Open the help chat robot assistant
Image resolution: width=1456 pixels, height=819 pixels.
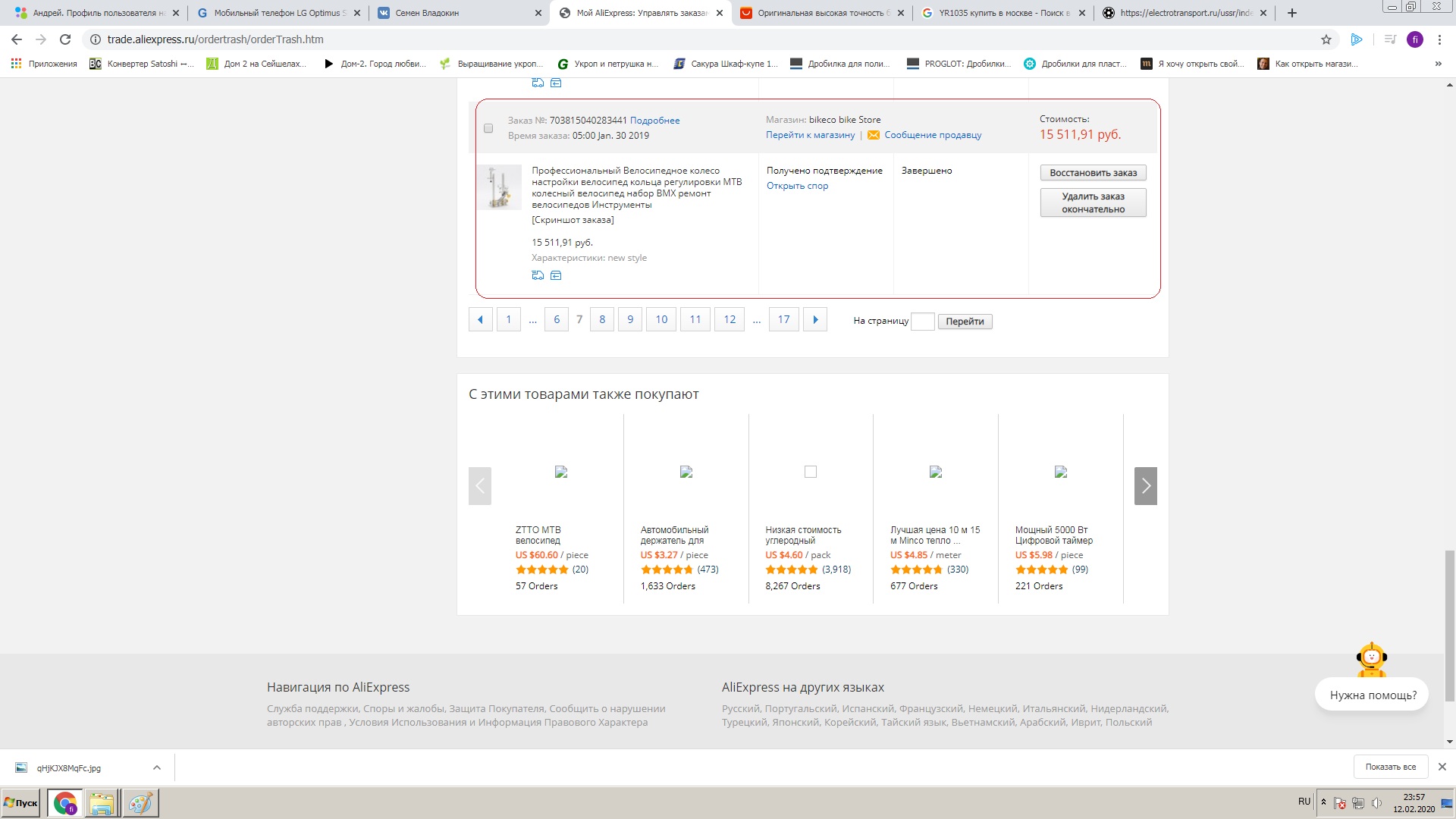(x=1371, y=660)
